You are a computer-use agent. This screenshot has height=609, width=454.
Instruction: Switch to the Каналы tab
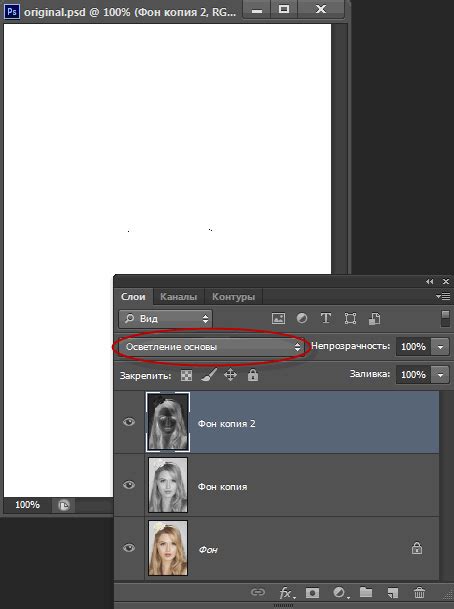point(179,297)
